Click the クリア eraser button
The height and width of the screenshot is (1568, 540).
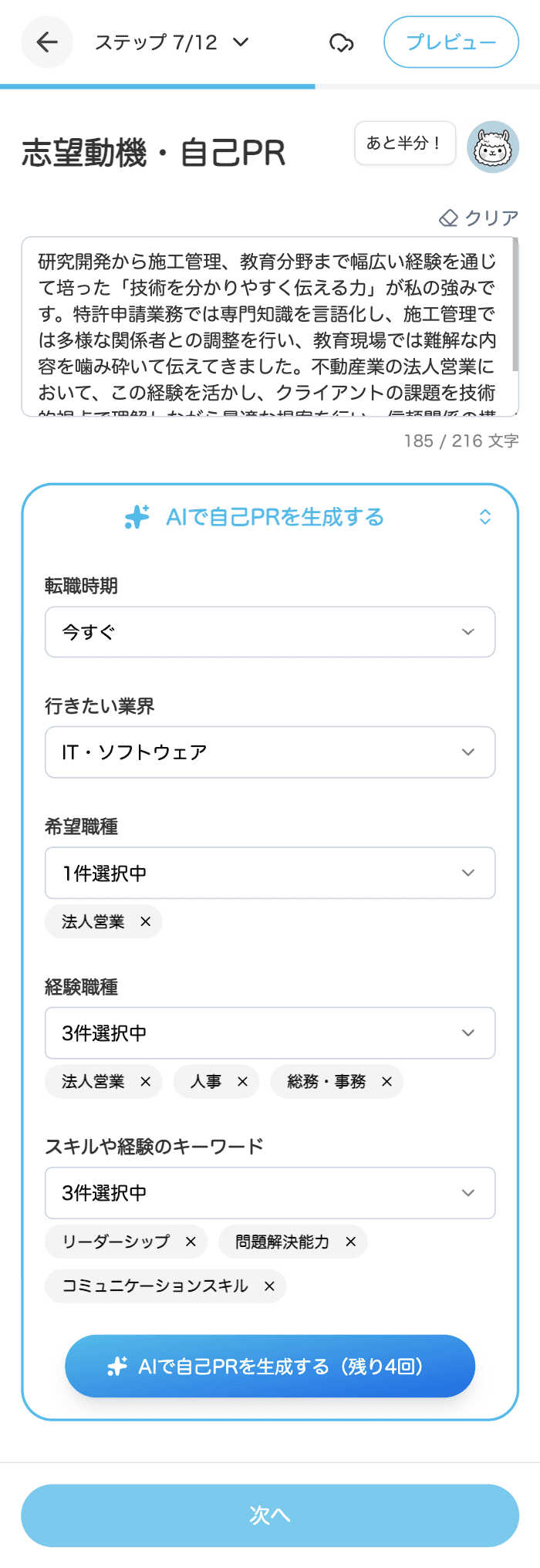pos(479,218)
